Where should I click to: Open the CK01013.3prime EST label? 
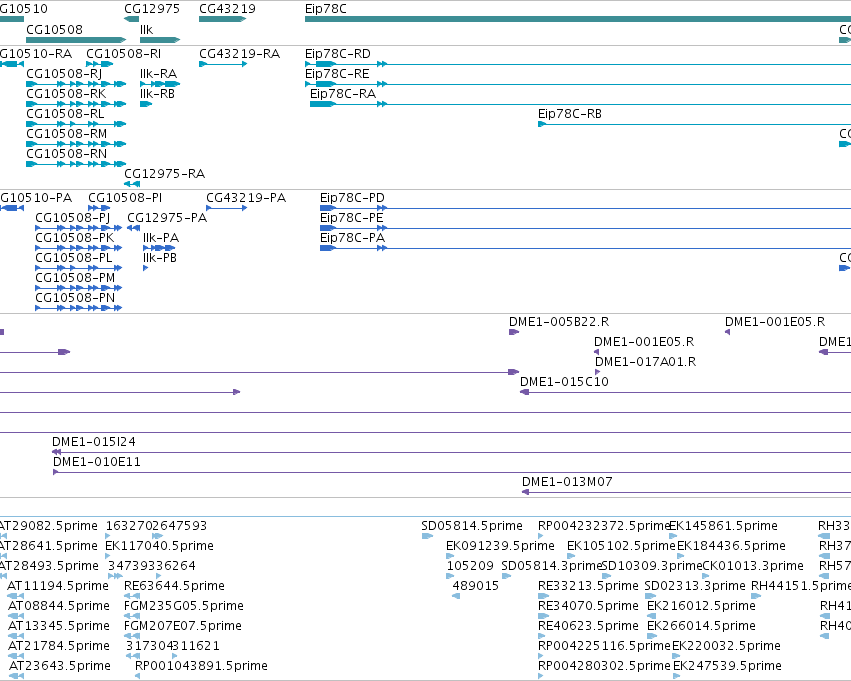coord(753,567)
